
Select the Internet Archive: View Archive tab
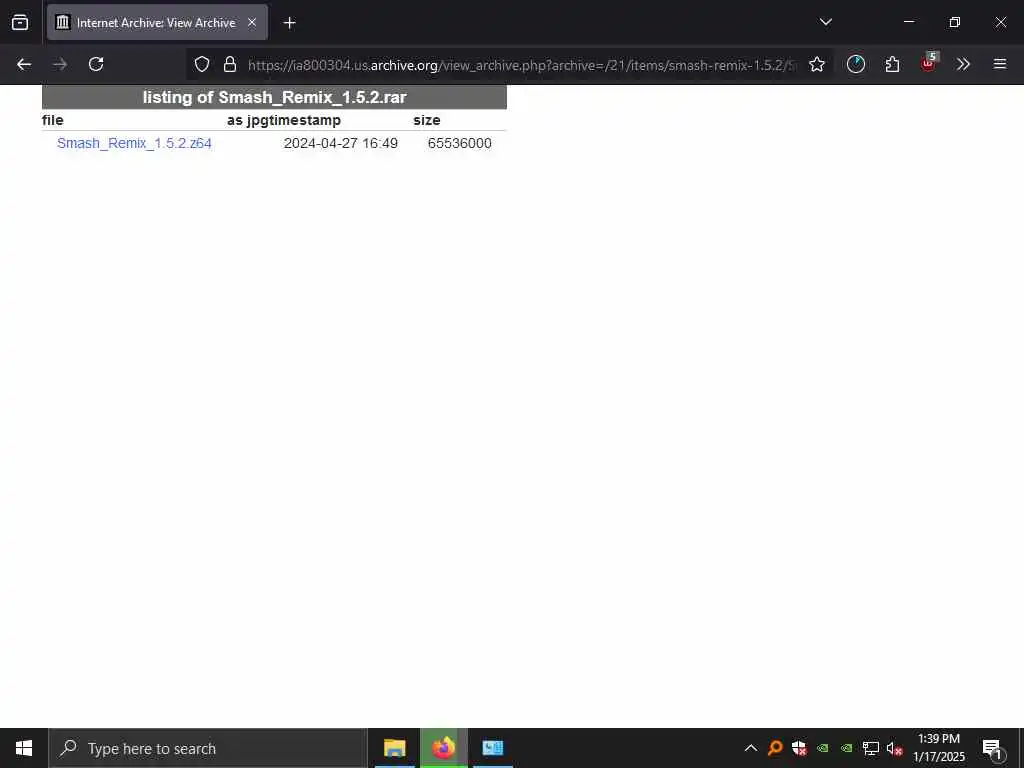157,22
